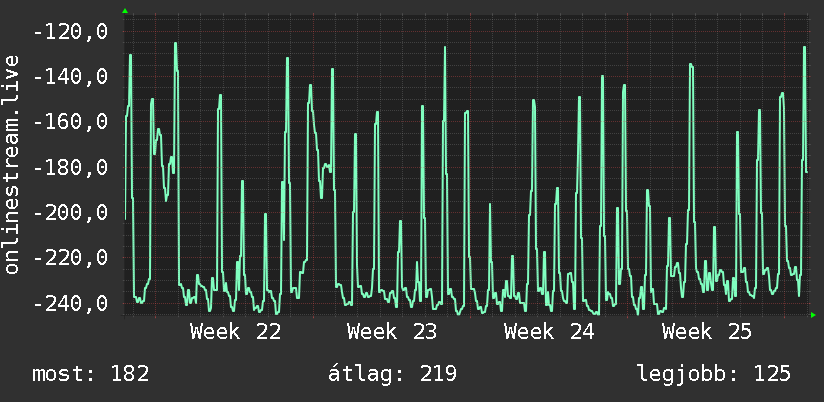Screen dimensions: 824x402
Task: Click the -220,0 y-axis label
Action: (x=70, y=259)
